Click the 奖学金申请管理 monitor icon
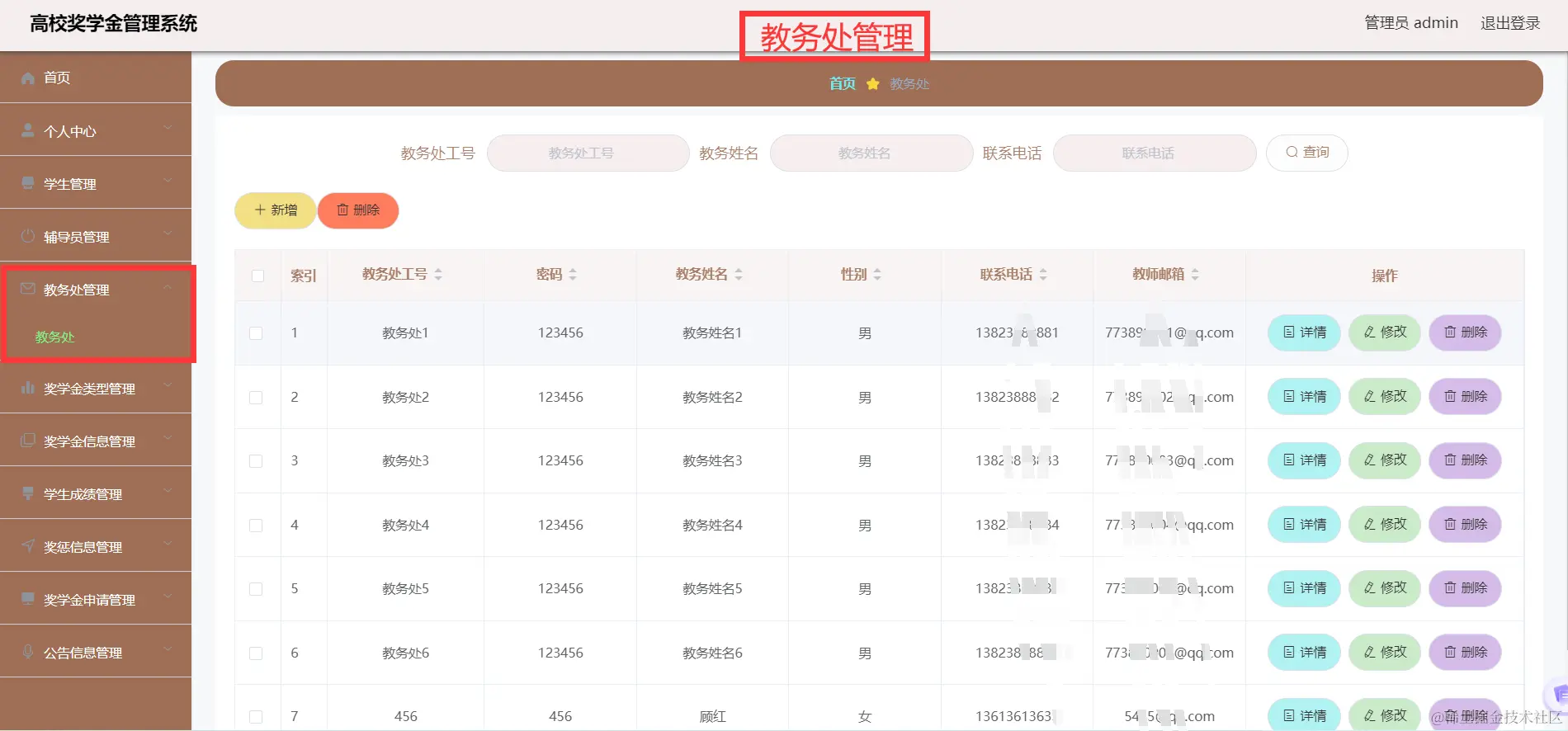The height and width of the screenshot is (731, 1568). (28, 599)
